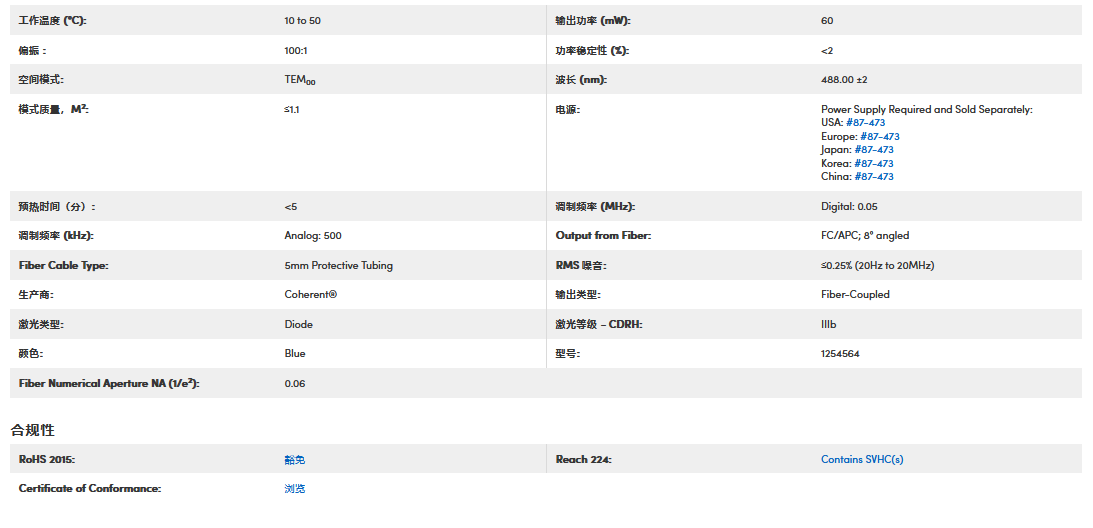Screen dimensions: 1093x528
Task: Click the TEM00 spatial mode value
Action: click(x=300, y=80)
